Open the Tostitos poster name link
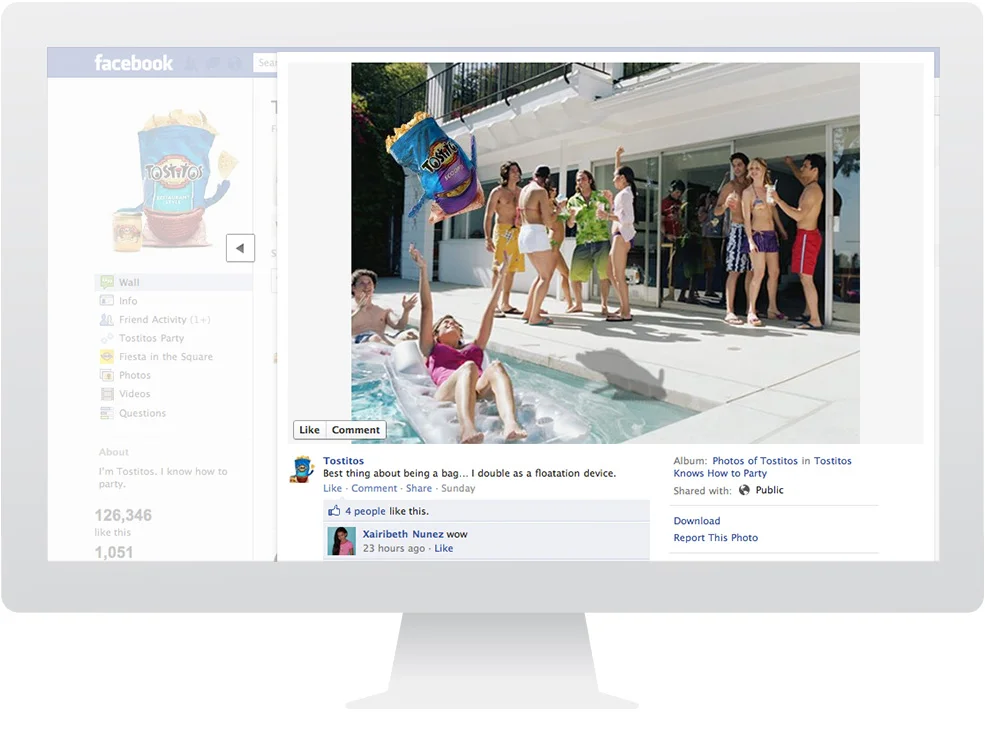Image resolution: width=985 pixels, height=740 pixels. pos(344,460)
